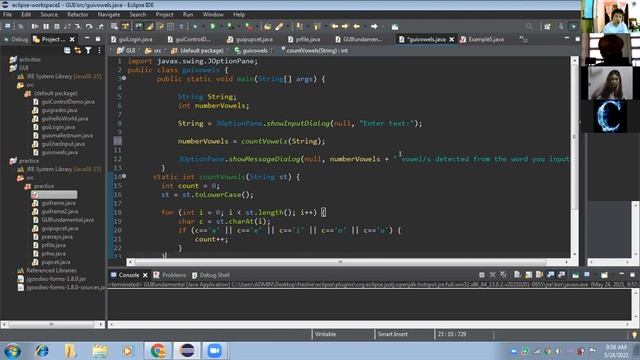Close the guivowels.java editor tab
This screenshot has height=360, width=640.
pyautogui.click(x=451, y=39)
